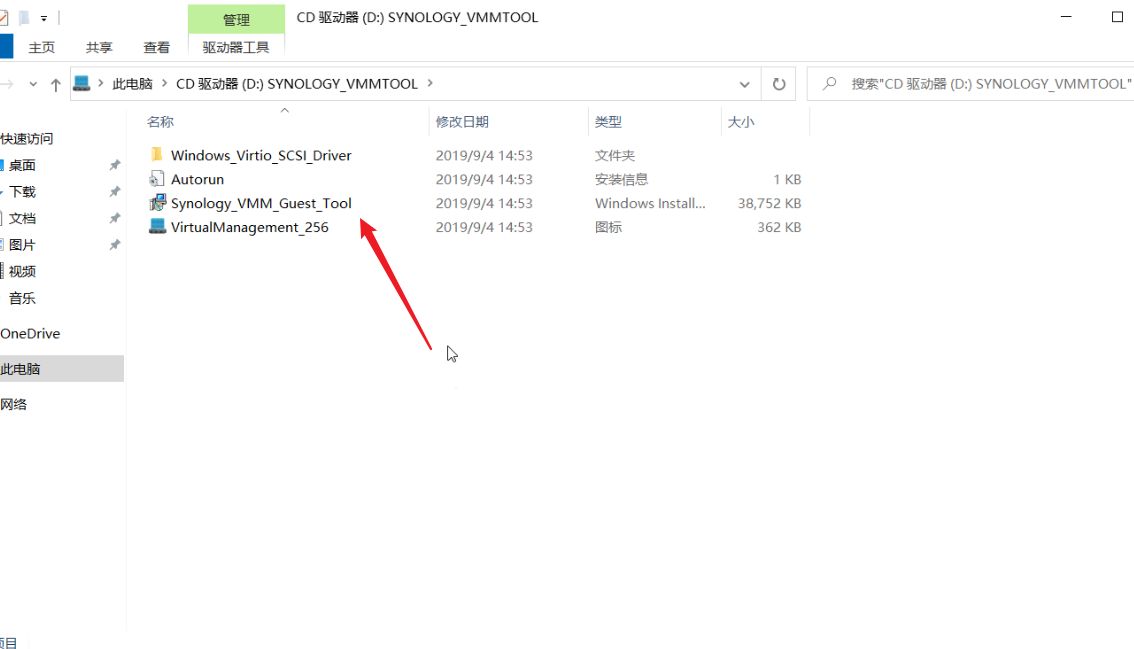Click Windows Install... type cell
This screenshot has height=649, width=1134.
(650, 203)
